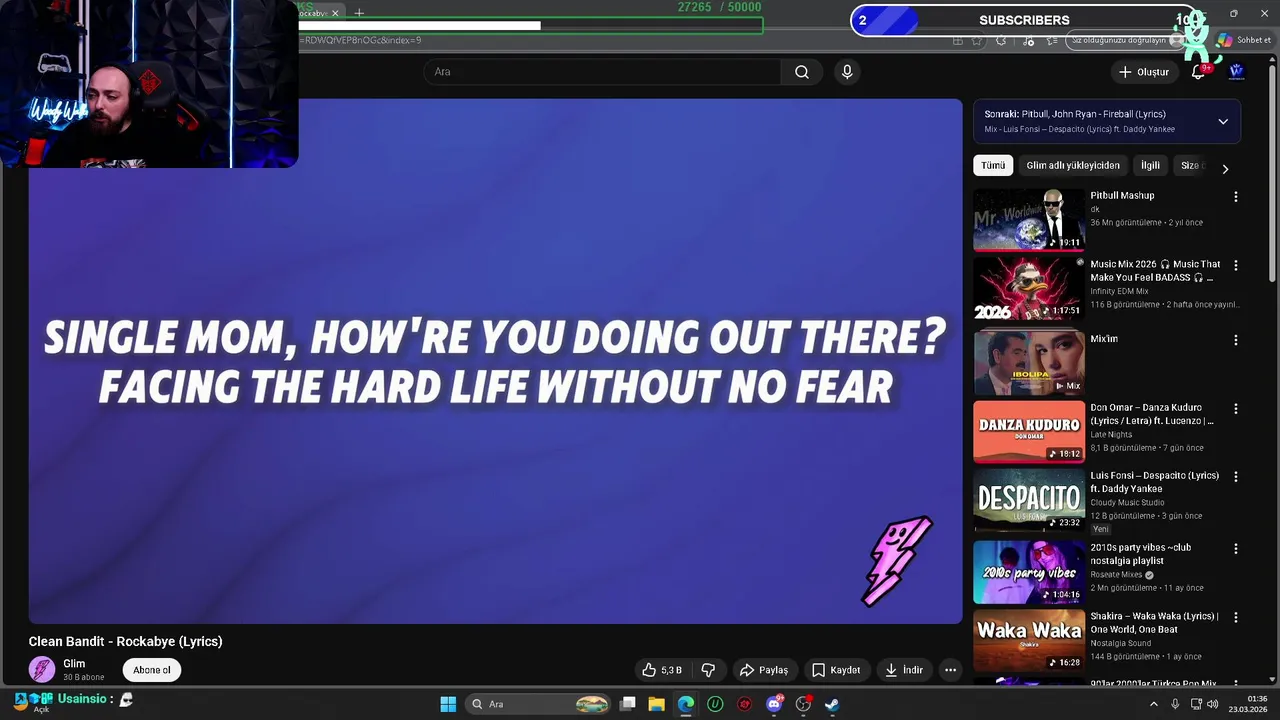The width and height of the screenshot is (1280, 720).
Task: Select the İlgili filter chip
Action: click(x=1151, y=166)
